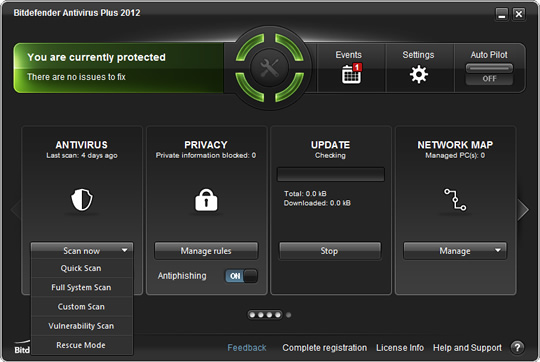The image size is (540, 362).
Task: Click the 'You are currently protected' status banner
Action: (x=119, y=68)
